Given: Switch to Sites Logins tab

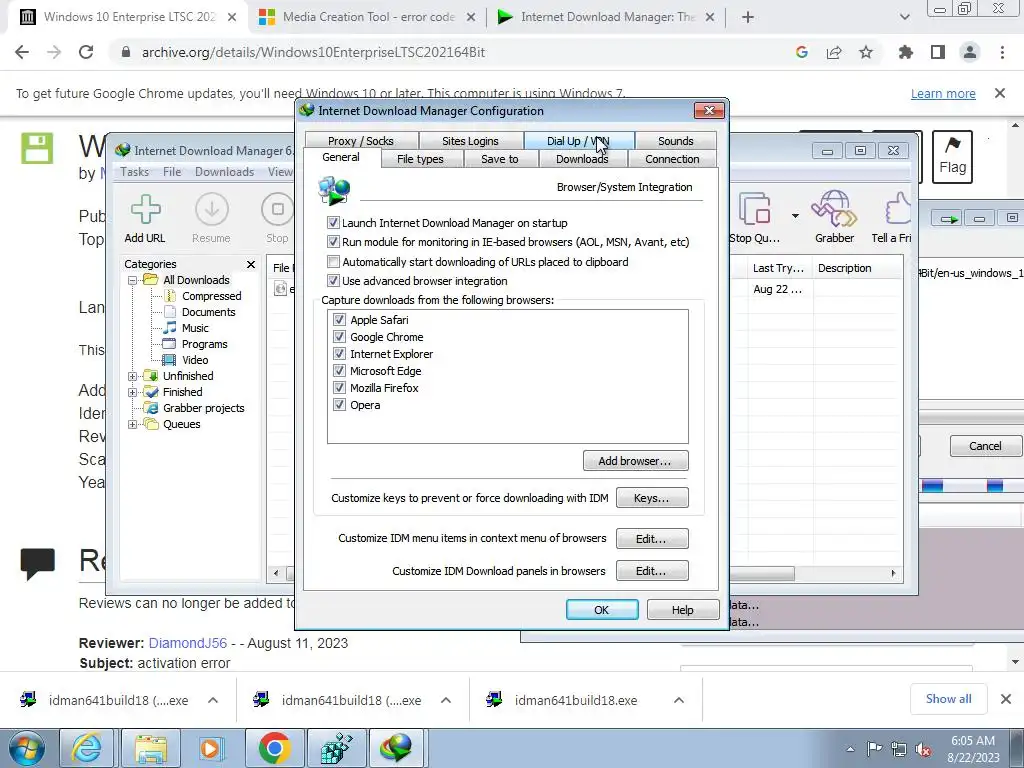Looking at the screenshot, I should pos(470,140).
